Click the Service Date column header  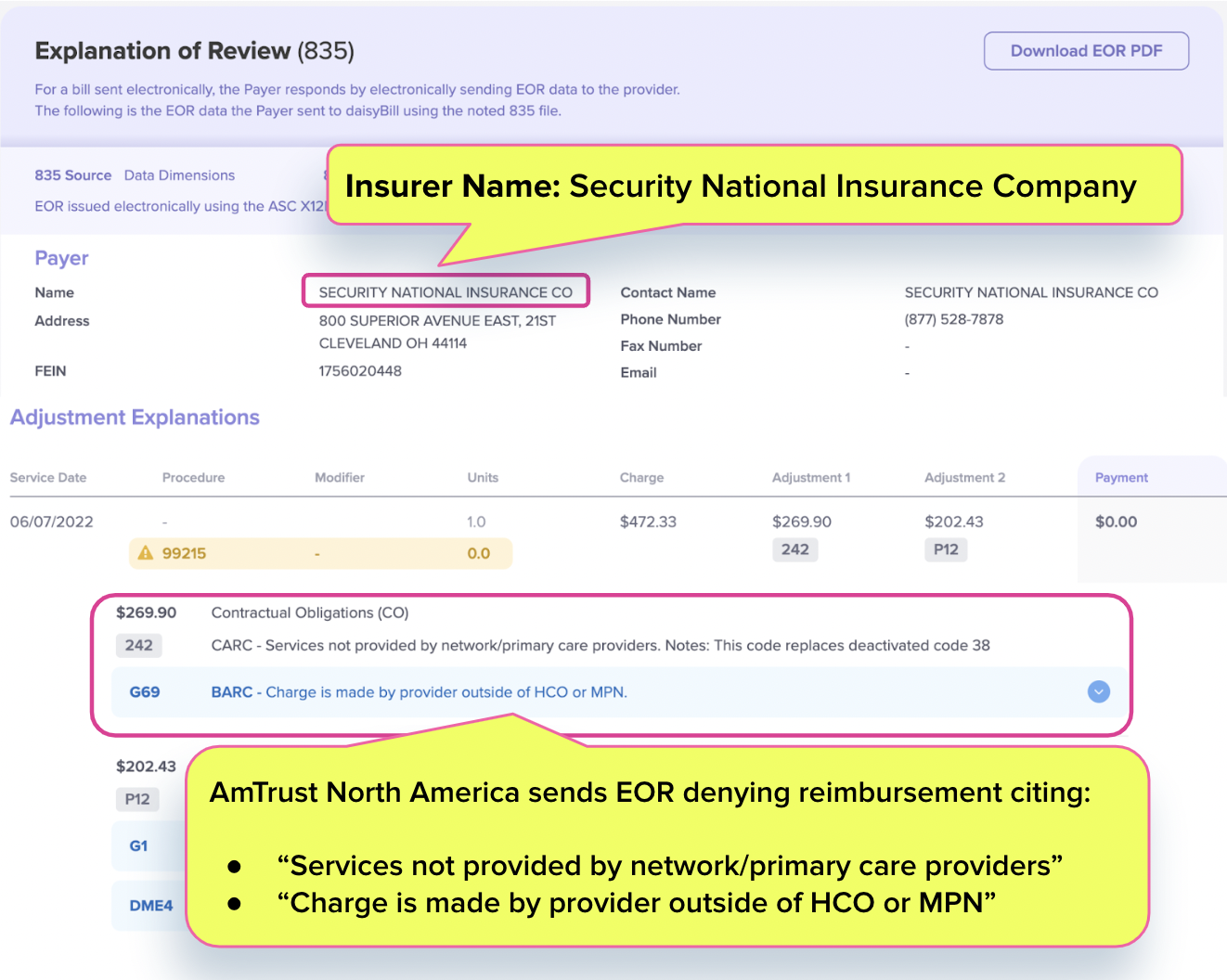pyautogui.click(x=48, y=478)
